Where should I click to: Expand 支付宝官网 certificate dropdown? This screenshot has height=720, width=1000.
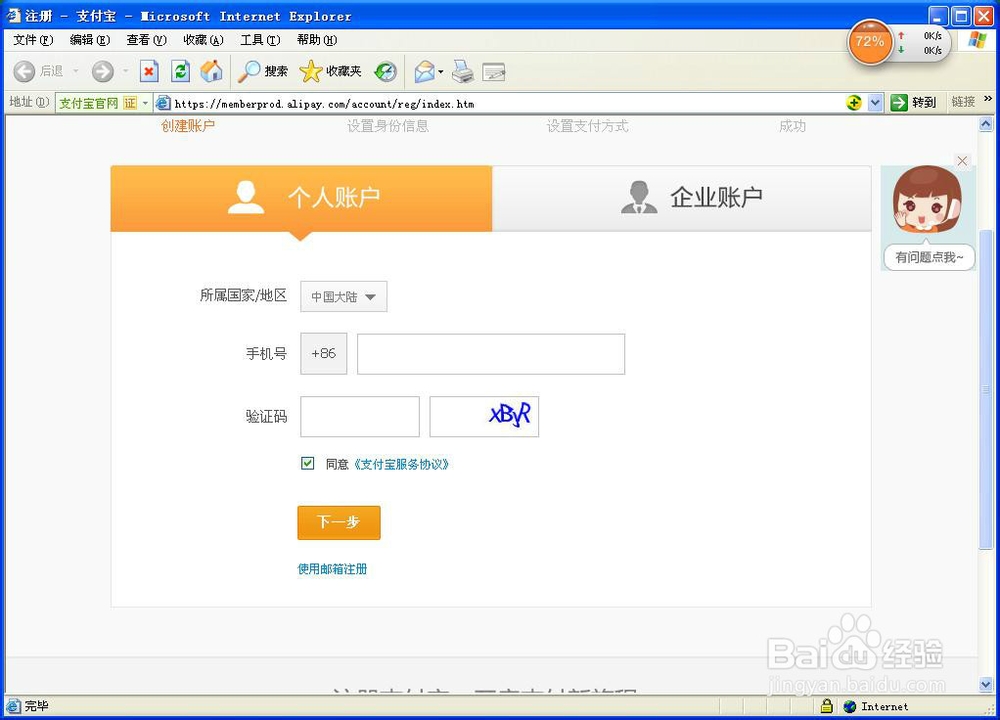tap(145, 103)
